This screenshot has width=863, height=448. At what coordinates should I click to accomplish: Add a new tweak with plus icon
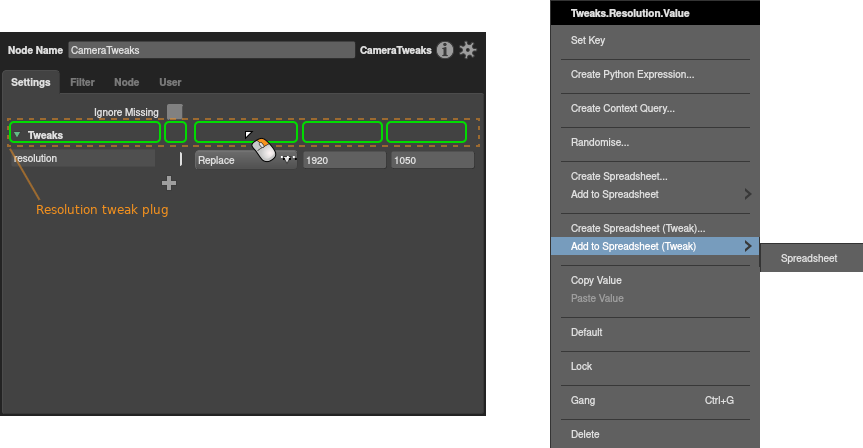(x=169, y=183)
